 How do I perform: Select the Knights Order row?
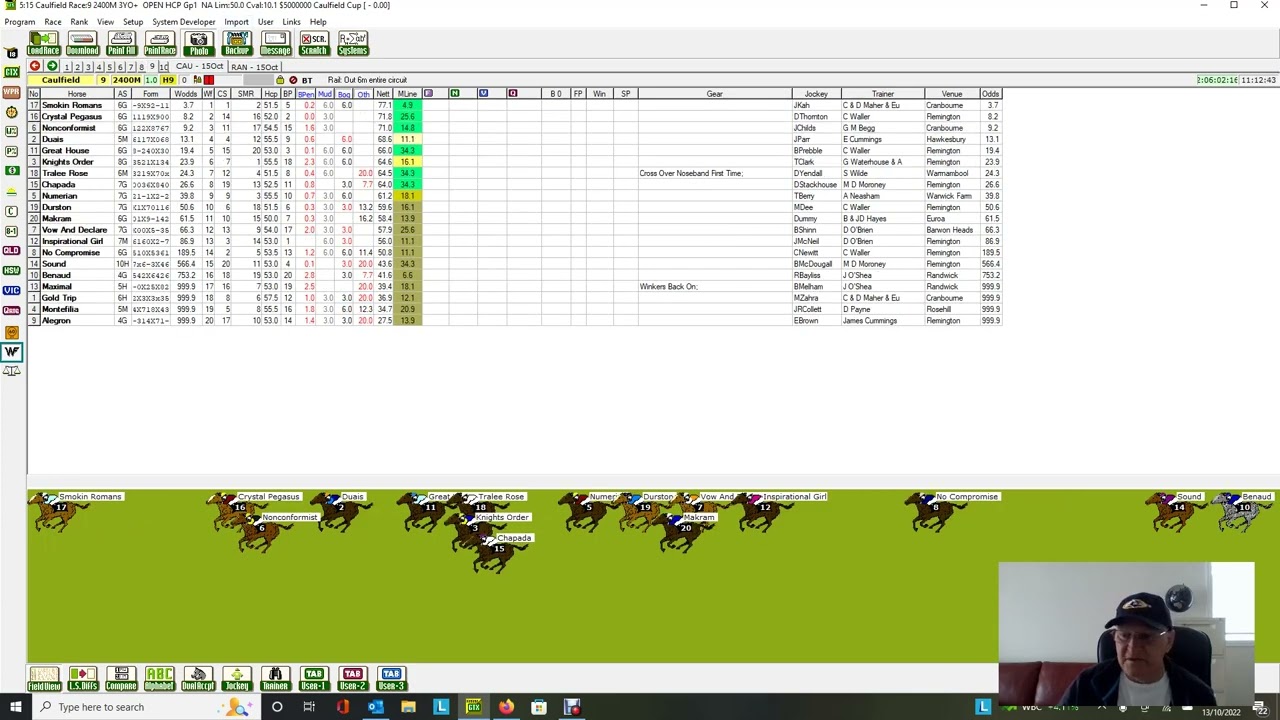(x=514, y=162)
